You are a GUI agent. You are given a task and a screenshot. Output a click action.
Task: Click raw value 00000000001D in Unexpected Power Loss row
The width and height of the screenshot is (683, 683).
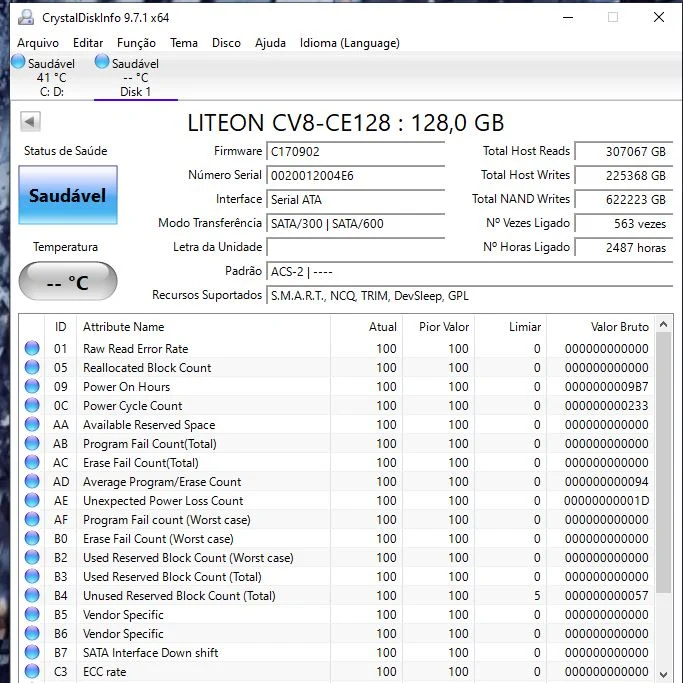coord(606,500)
